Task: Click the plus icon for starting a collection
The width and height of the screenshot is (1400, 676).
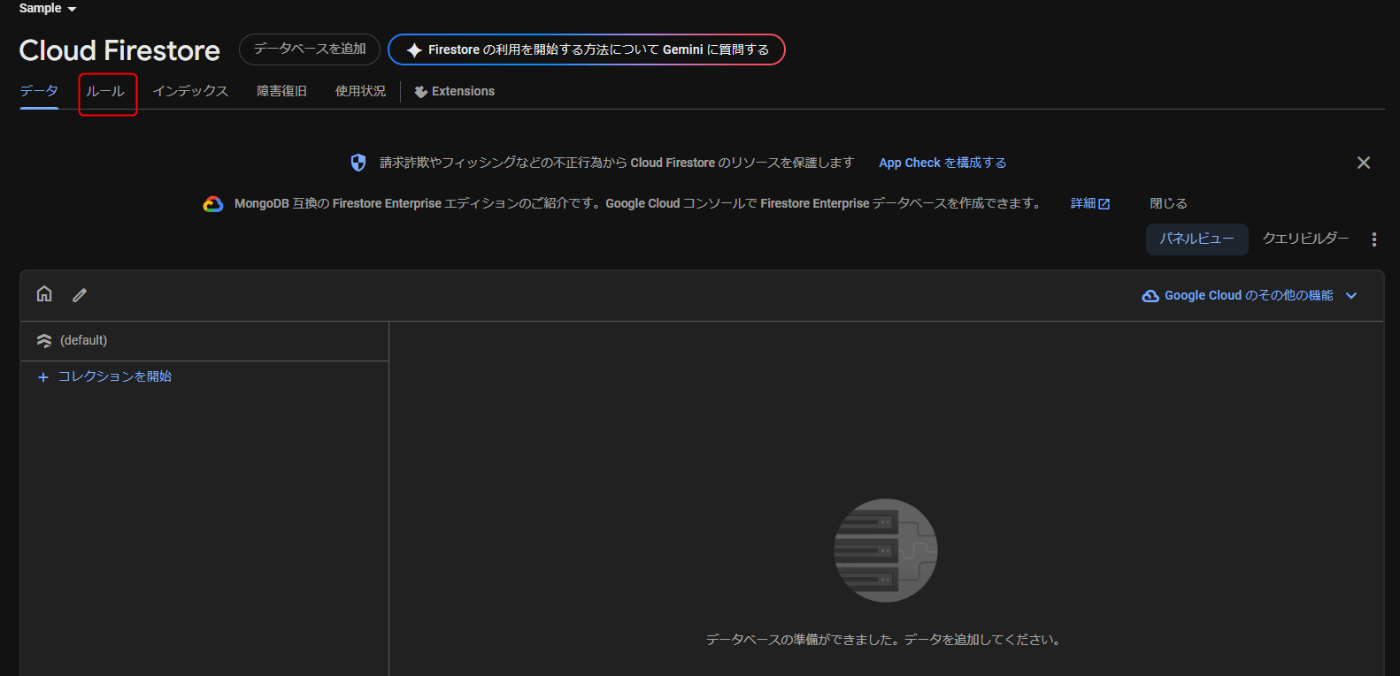Action: pos(43,378)
